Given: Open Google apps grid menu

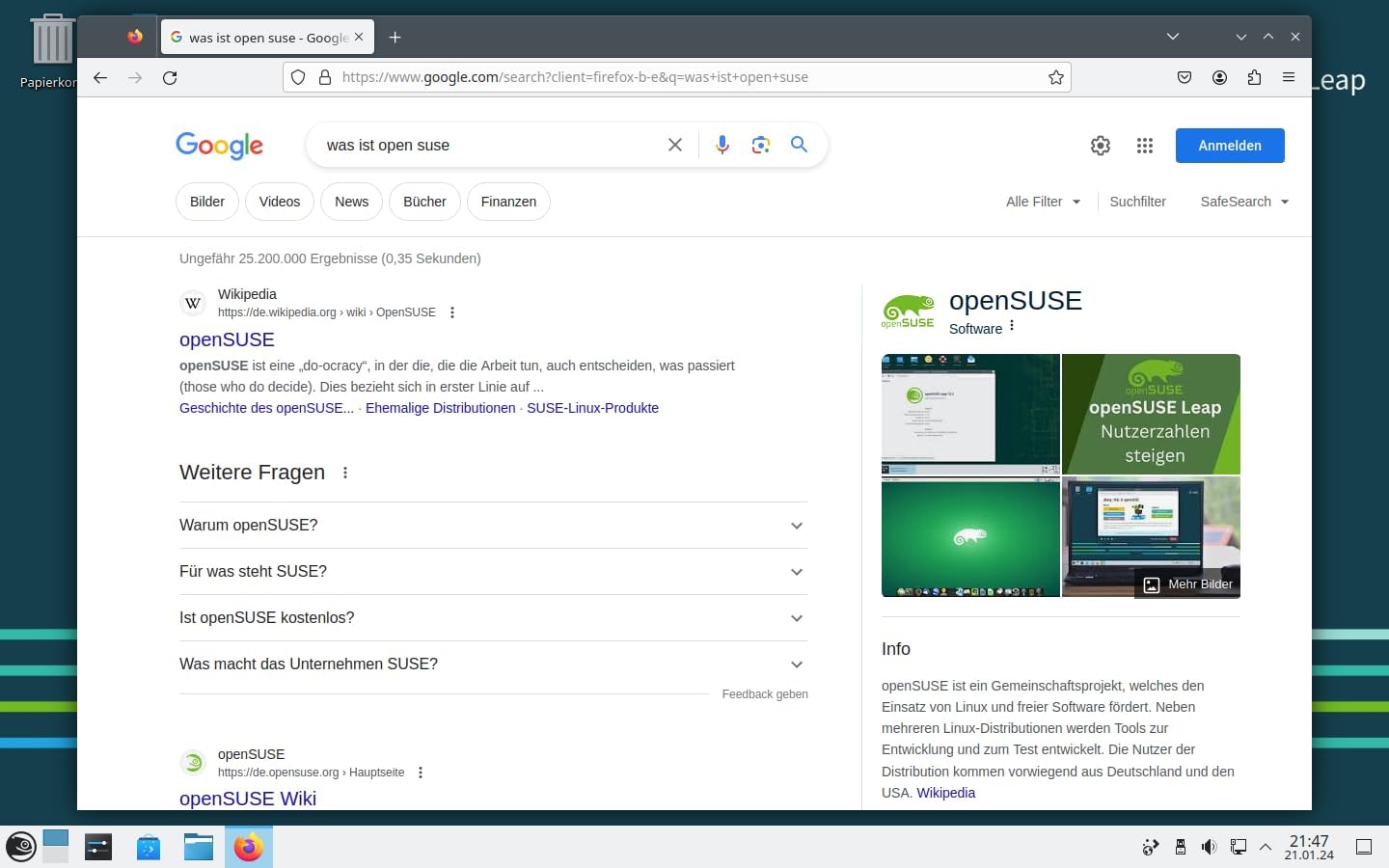Looking at the screenshot, I should [1145, 146].
